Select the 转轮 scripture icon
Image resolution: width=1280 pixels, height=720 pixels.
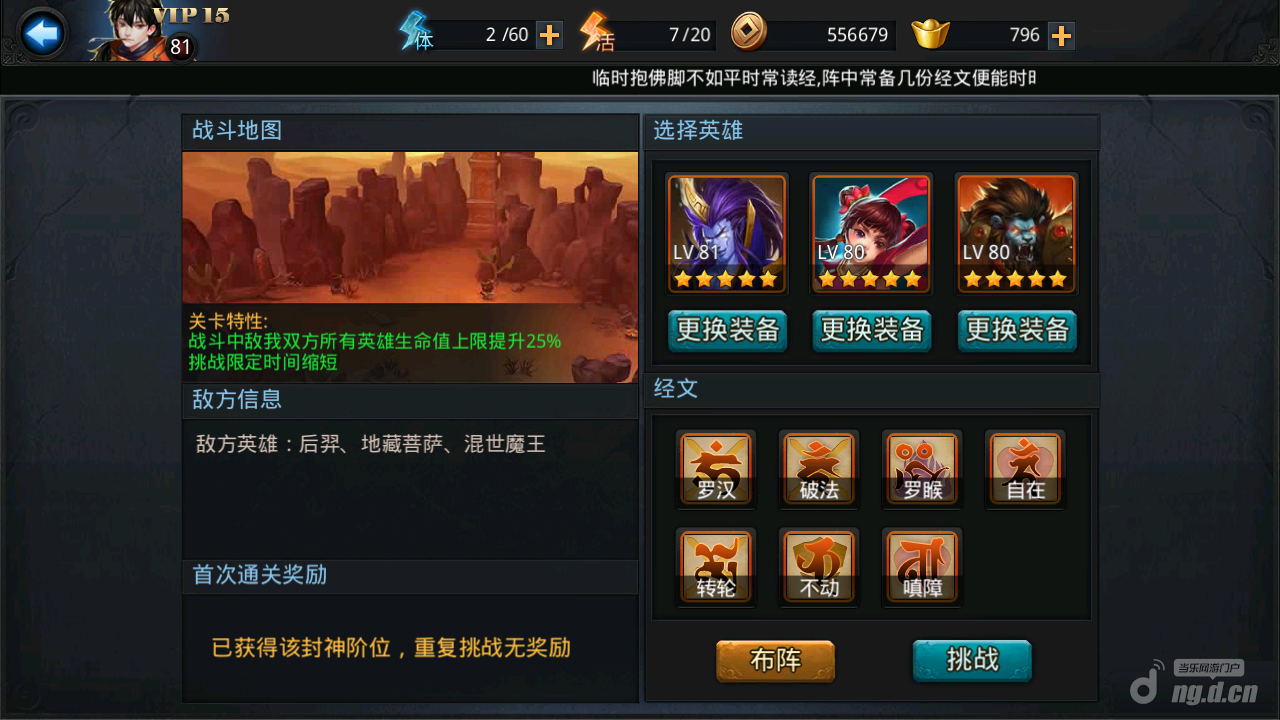click(x=716, y=567)
